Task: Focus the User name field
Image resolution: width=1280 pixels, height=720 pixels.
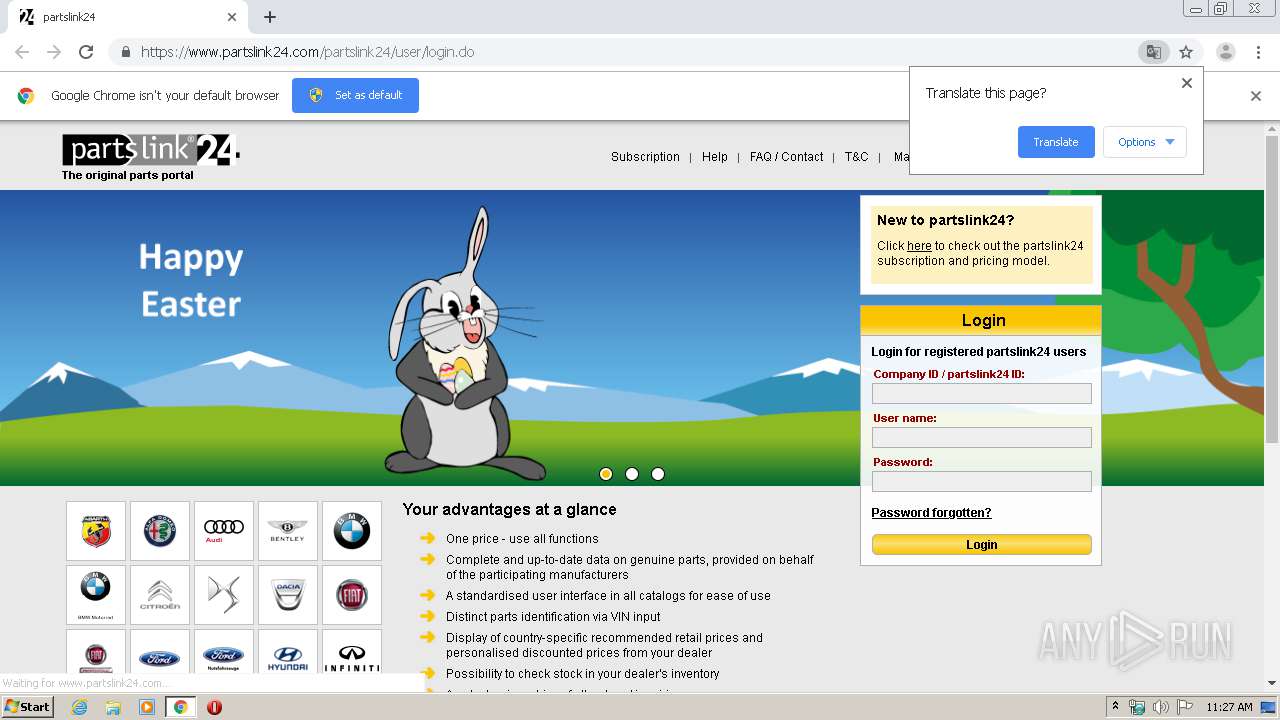Action: [981, 438]
